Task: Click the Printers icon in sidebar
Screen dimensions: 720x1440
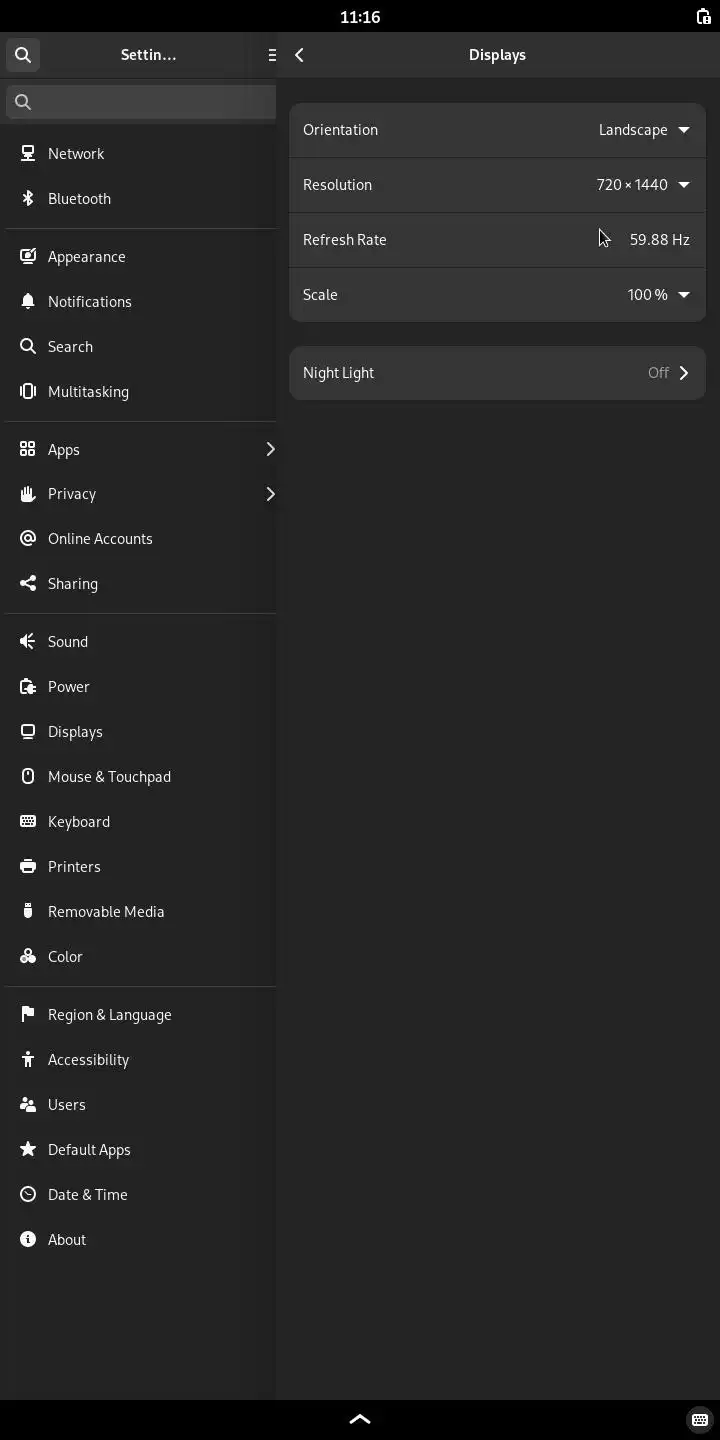Action: (28, 866)
